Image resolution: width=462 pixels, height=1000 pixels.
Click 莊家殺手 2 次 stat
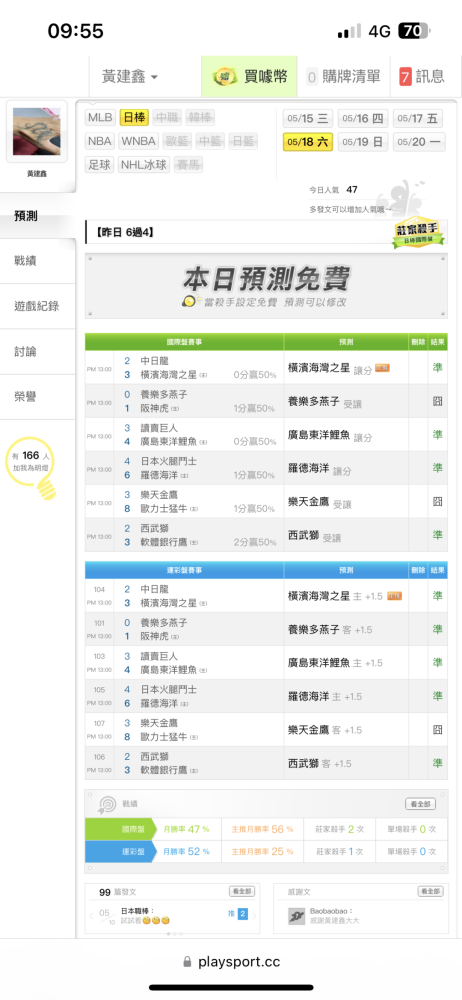click(339, 829)
